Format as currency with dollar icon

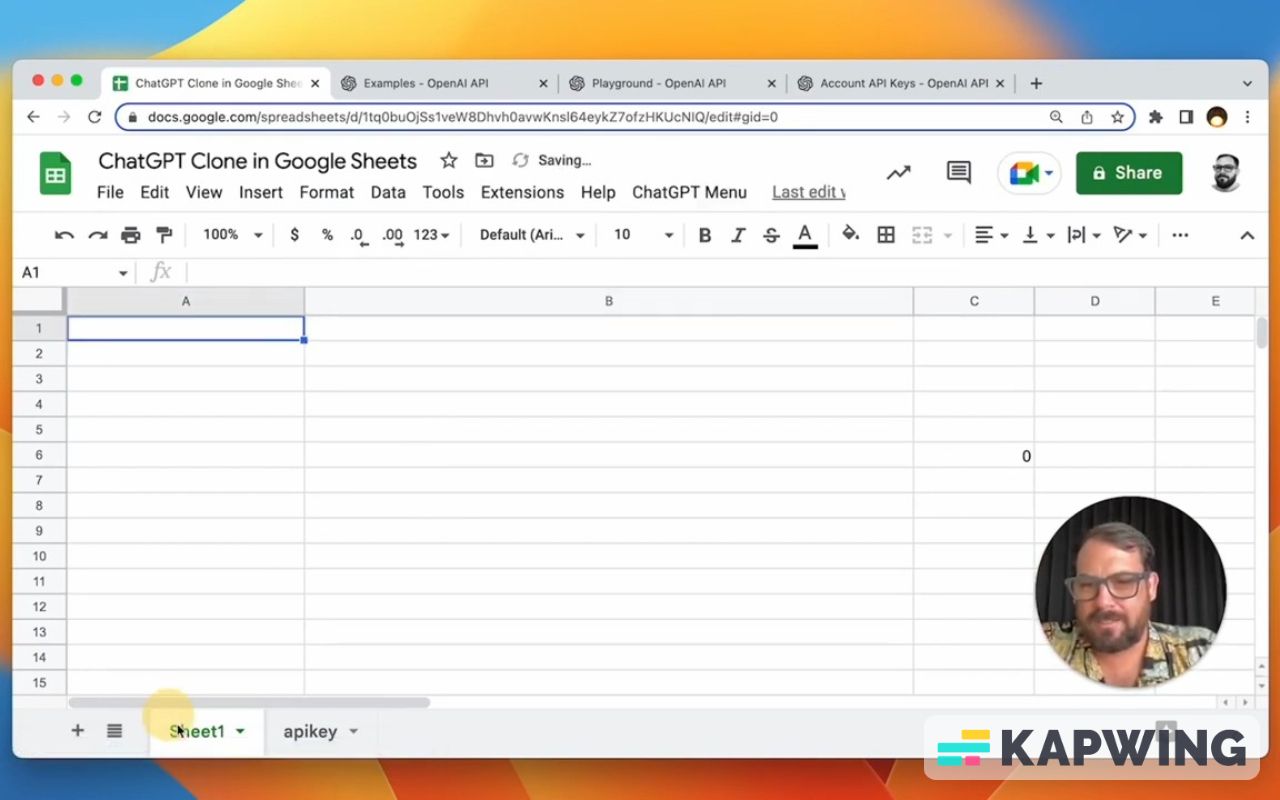(294, 235)
